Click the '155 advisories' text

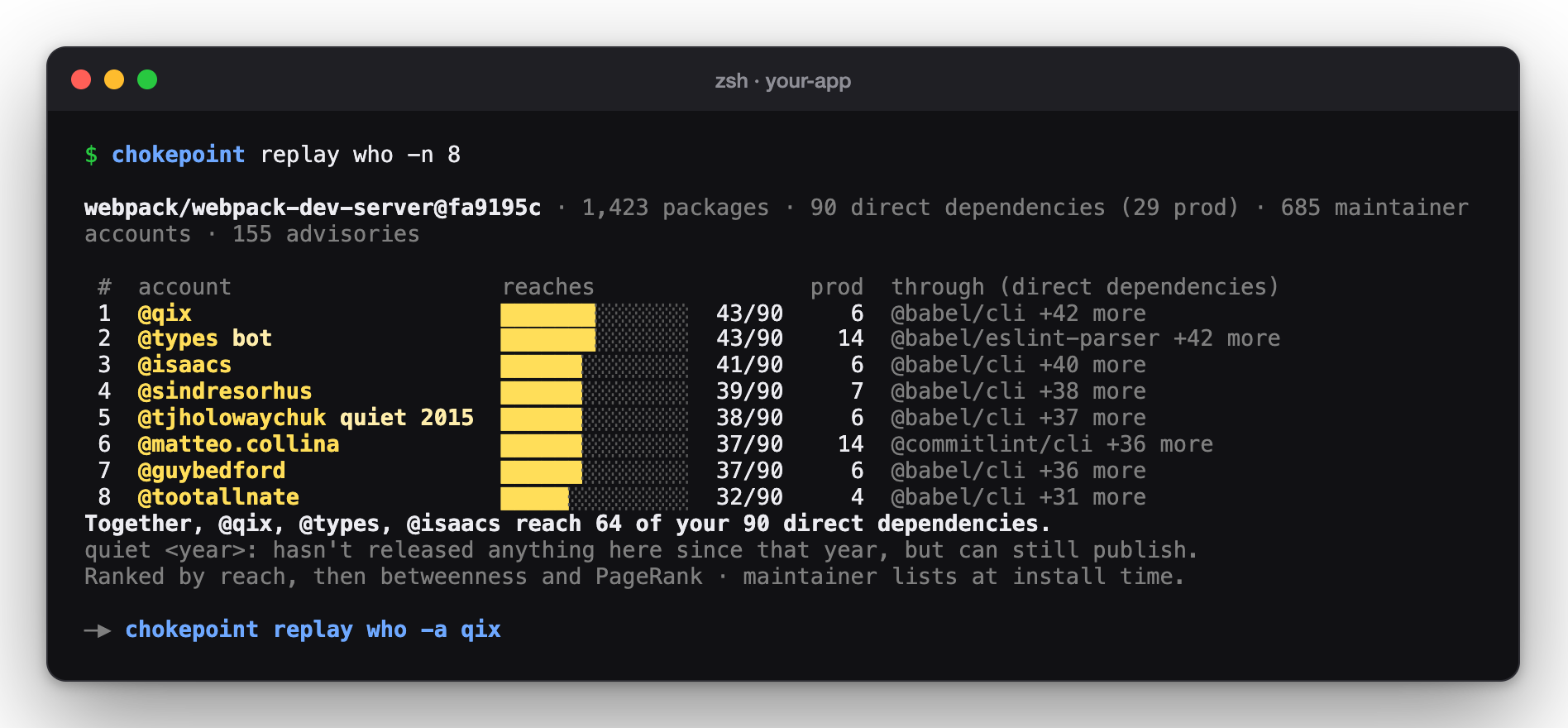point(326,234)
